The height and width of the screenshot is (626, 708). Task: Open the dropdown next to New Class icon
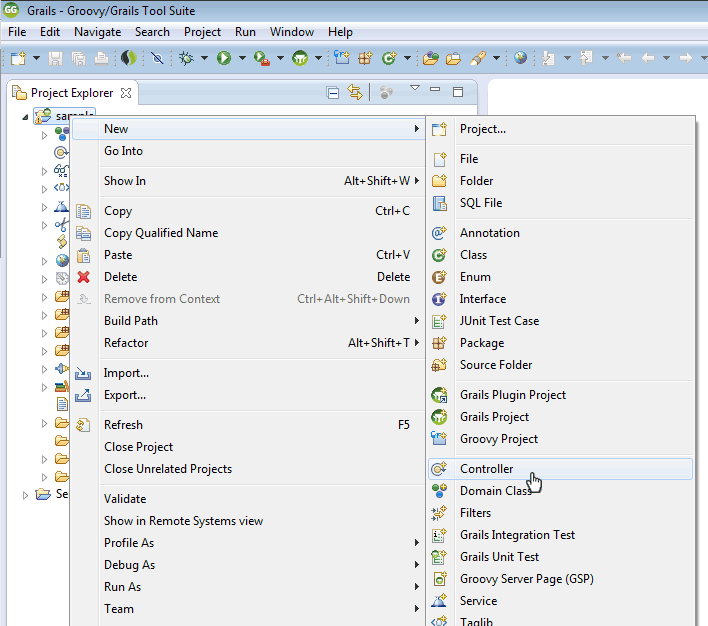[407, 58]
